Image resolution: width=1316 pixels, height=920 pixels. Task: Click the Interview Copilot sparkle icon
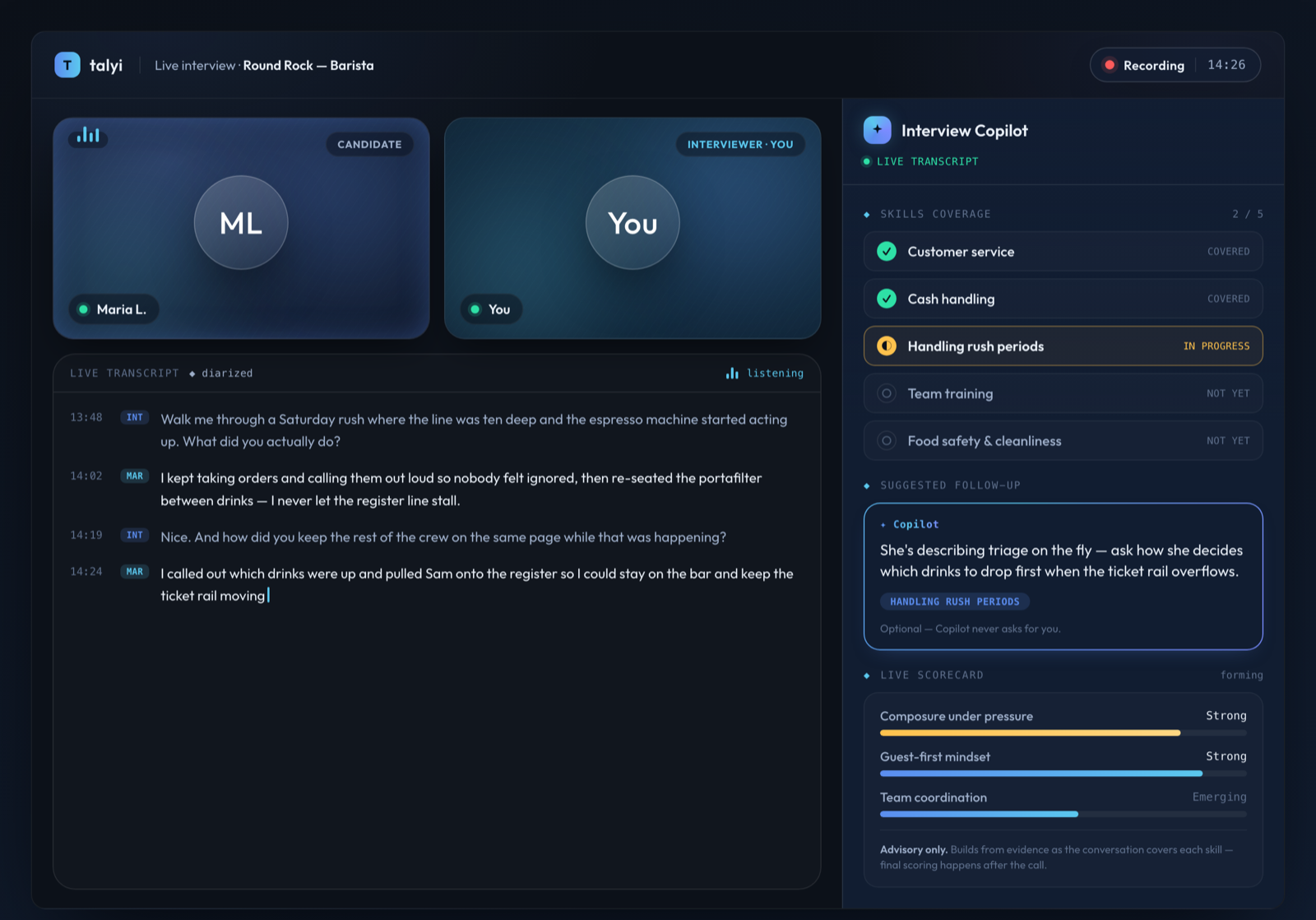tap(878, 130)
